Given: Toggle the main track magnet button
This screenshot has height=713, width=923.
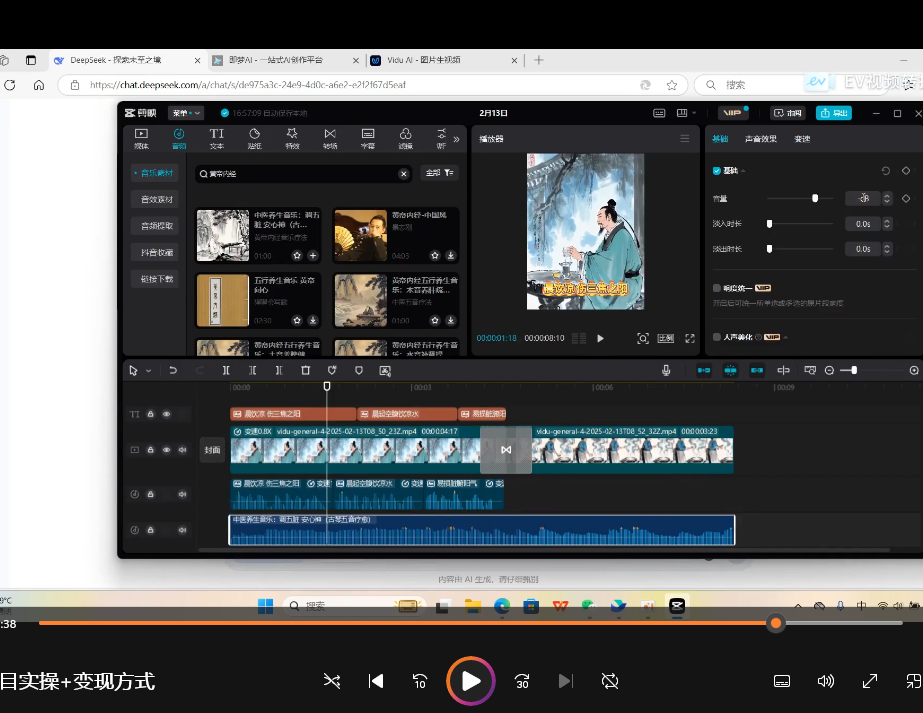Looking at the screenshot, I should 703,370.
